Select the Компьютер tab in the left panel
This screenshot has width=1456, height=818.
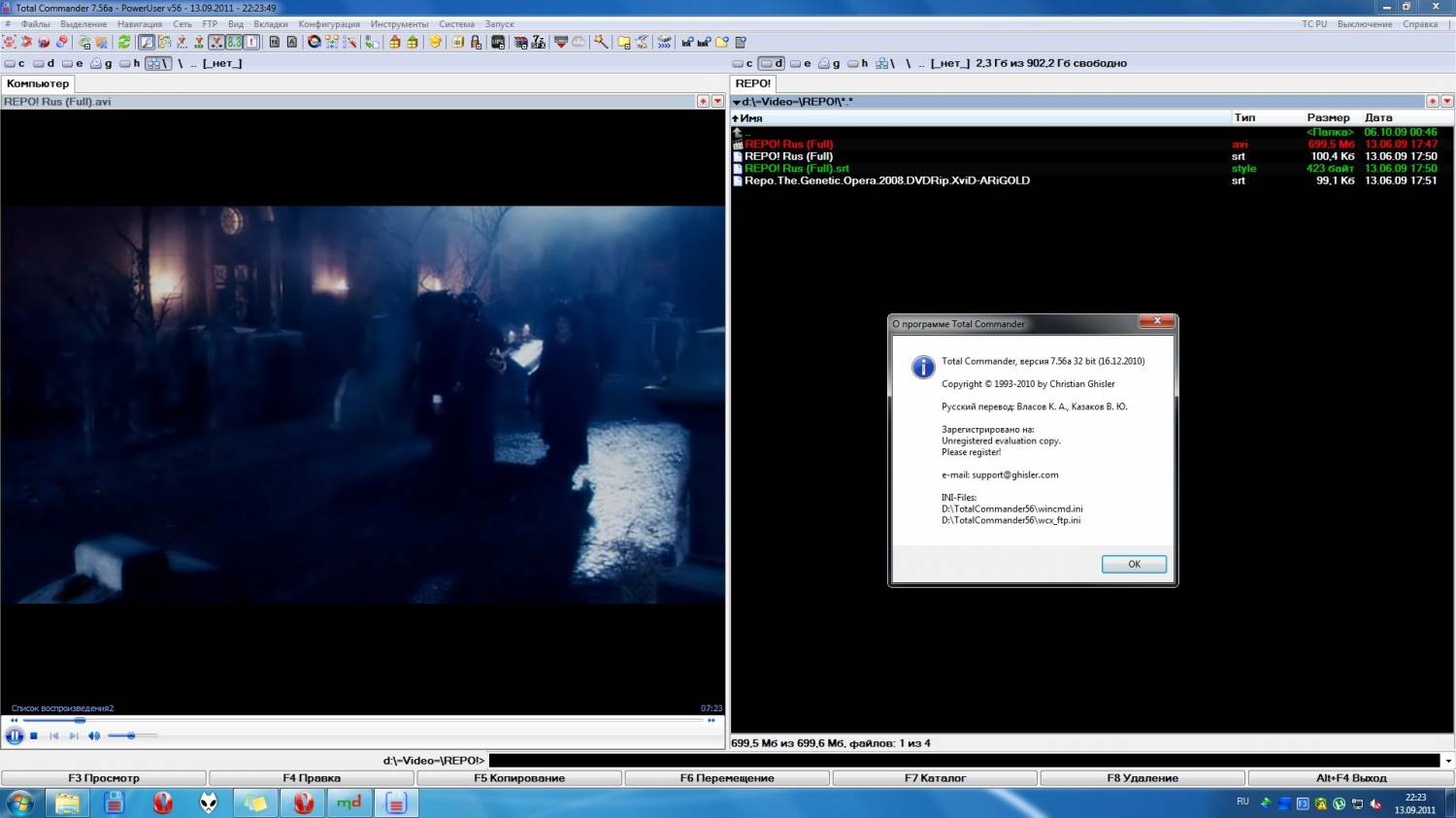click(x=38, y=83)
